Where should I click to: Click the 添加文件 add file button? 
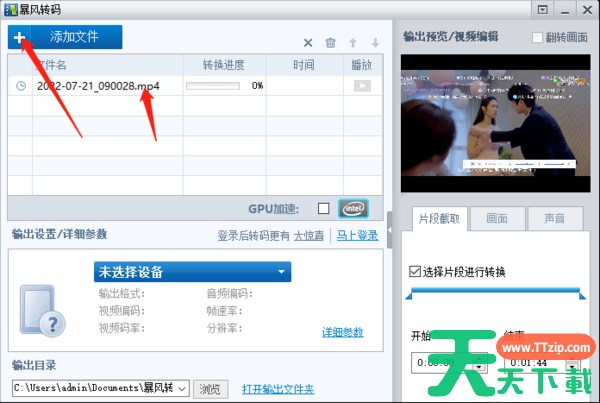click(65, 37)
